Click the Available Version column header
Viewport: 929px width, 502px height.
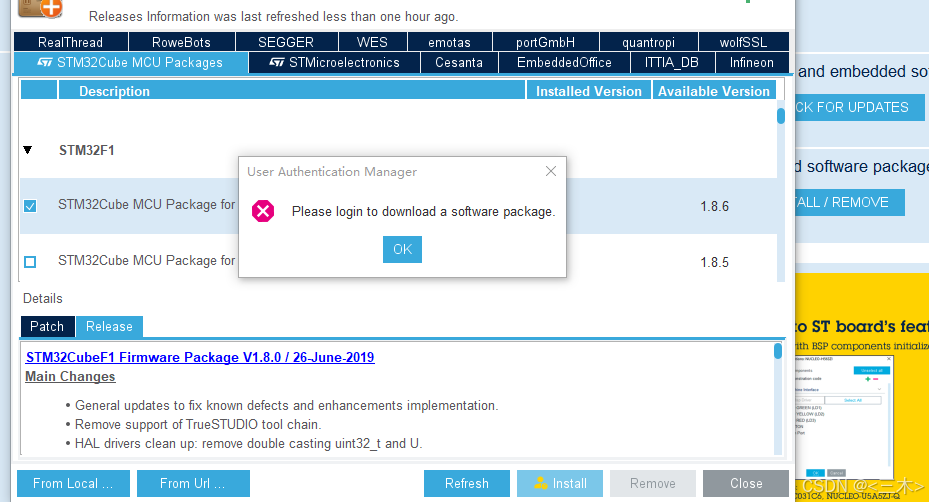[x=713, y=91]
